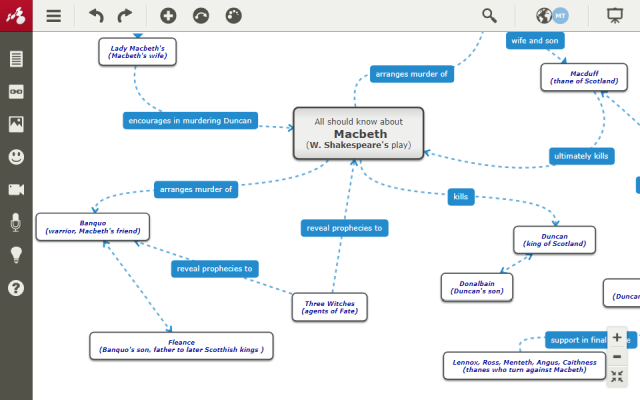Click the lightbulb icon in sidebar
Viewport: 640px width, 400px height.
click(16, 255)
